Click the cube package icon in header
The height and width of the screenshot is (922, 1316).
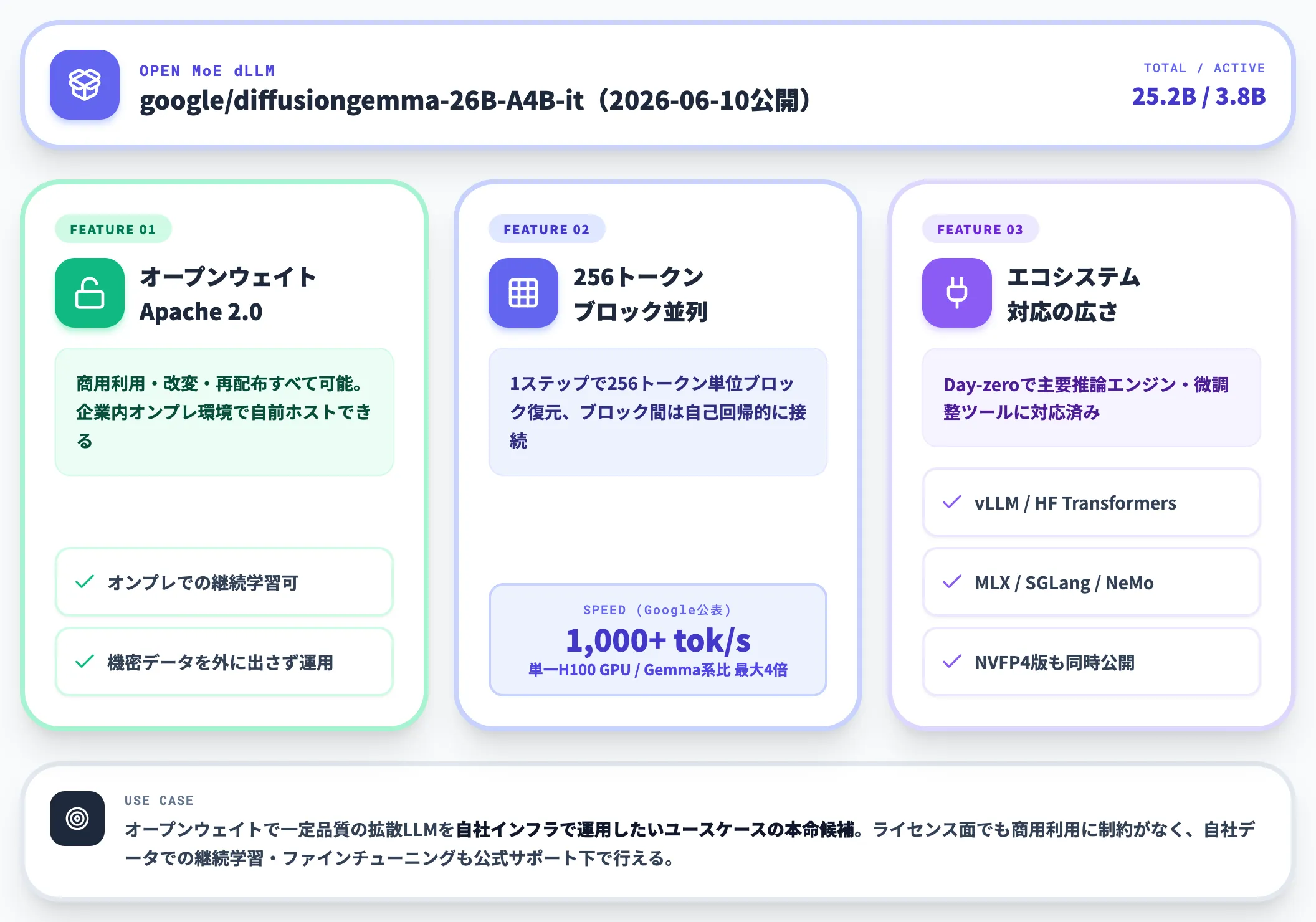tap(85, 85)
